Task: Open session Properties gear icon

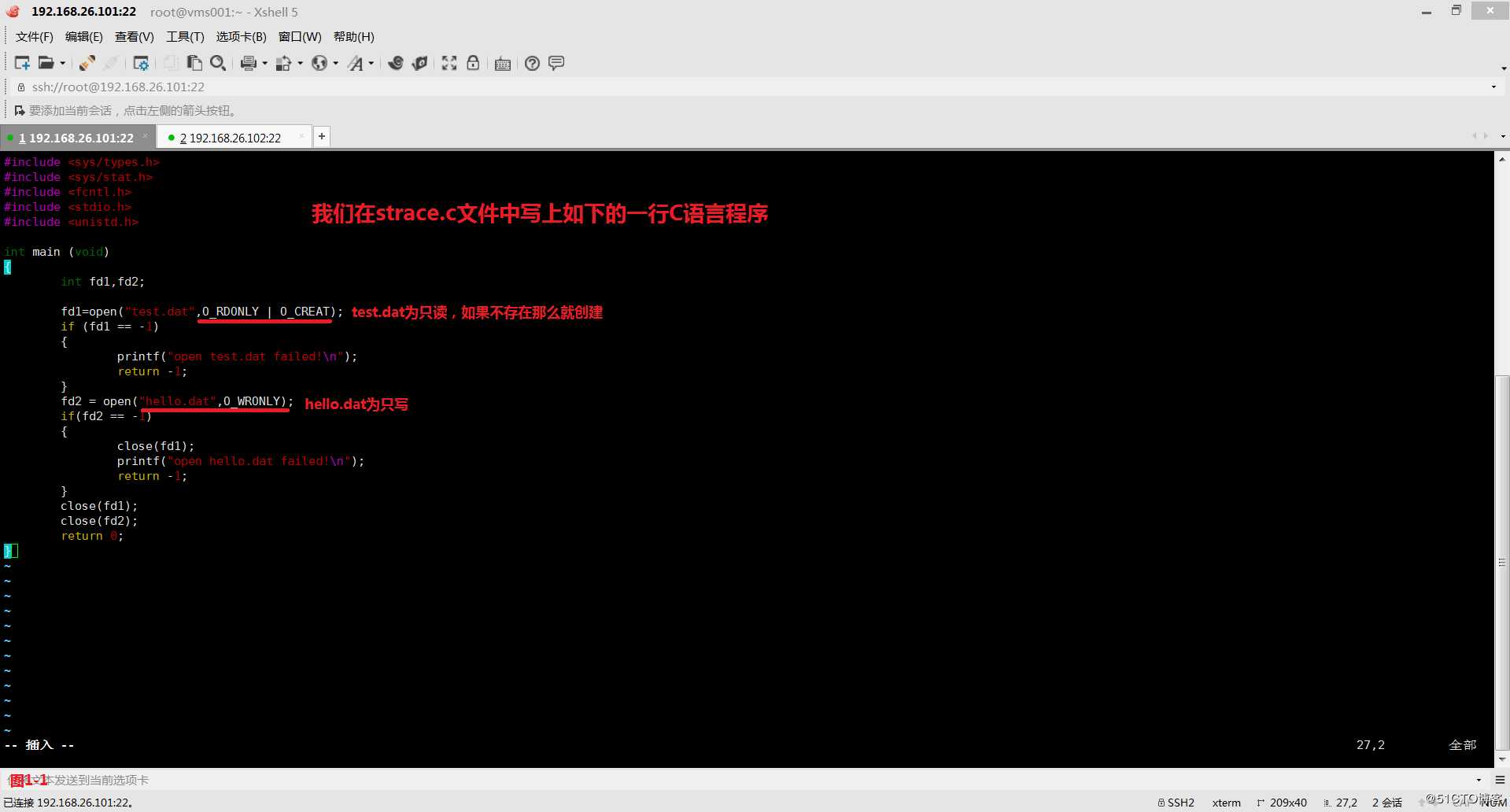Action: tap(141, 63)
